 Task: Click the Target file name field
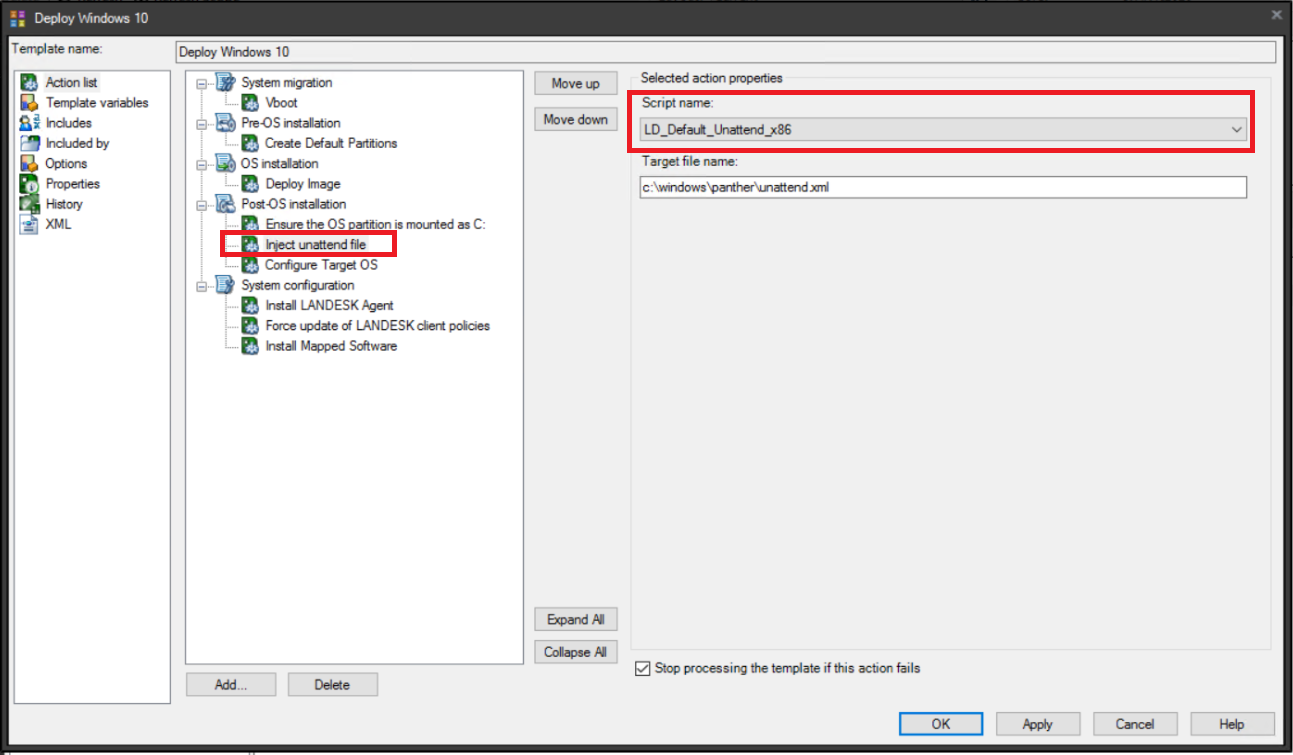[x=943, y=187]
